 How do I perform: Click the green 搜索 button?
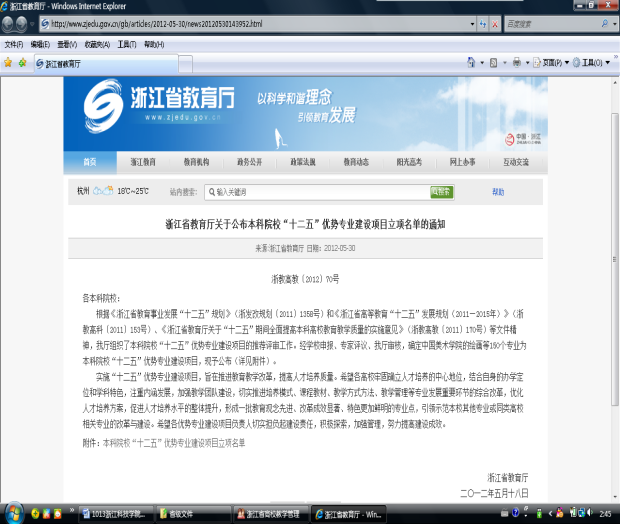coord(441,191)
